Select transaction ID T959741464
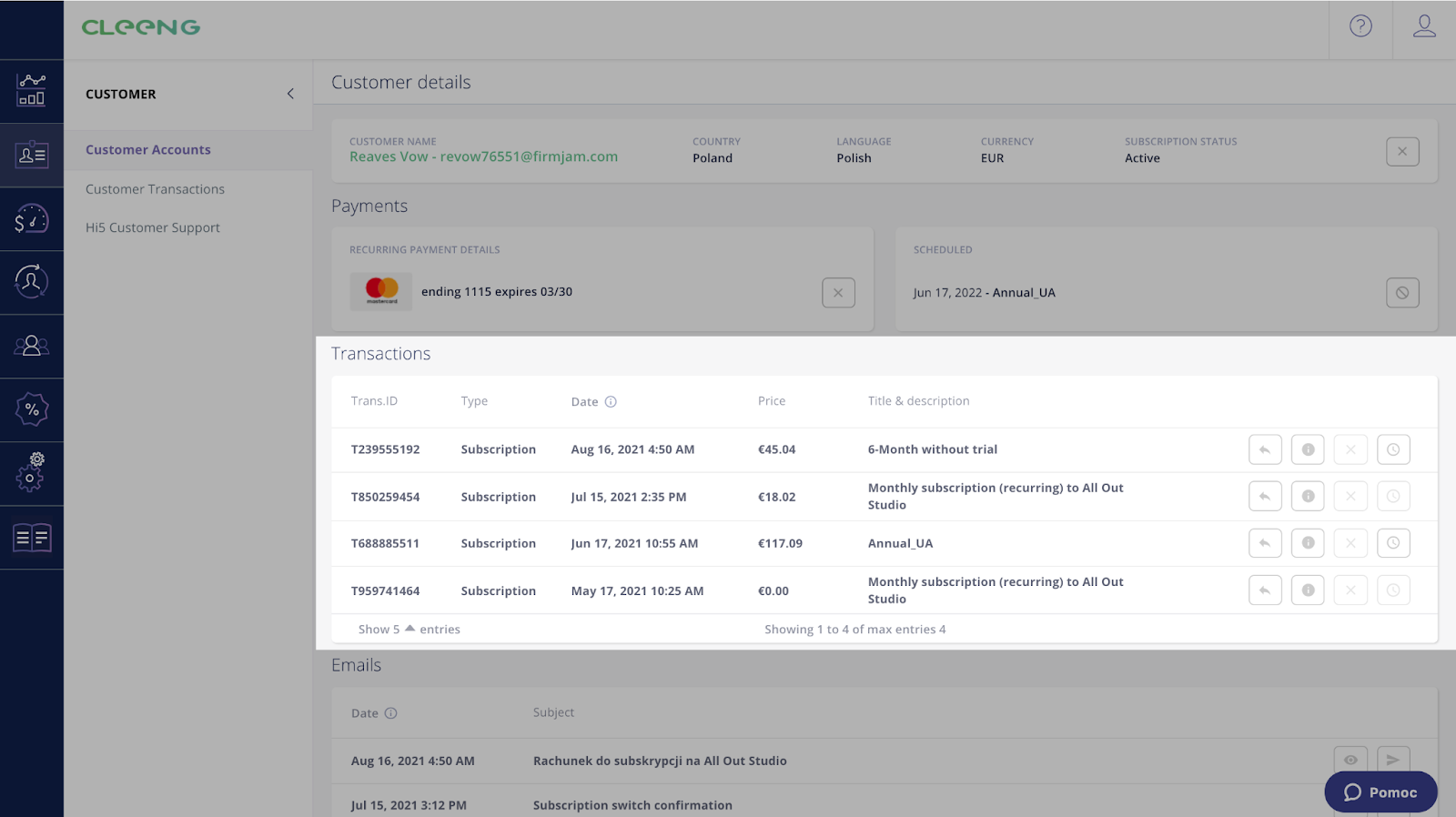 386,590
